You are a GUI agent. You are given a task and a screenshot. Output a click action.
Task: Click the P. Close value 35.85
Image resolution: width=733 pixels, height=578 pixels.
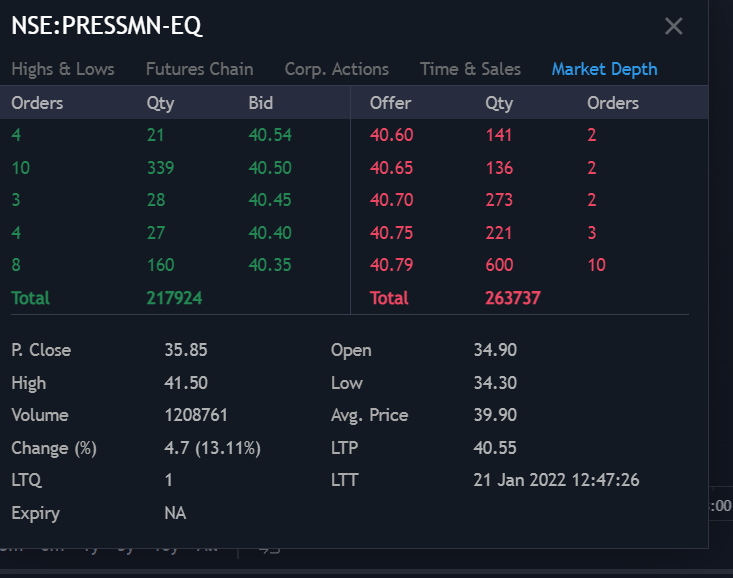point(186,350)
